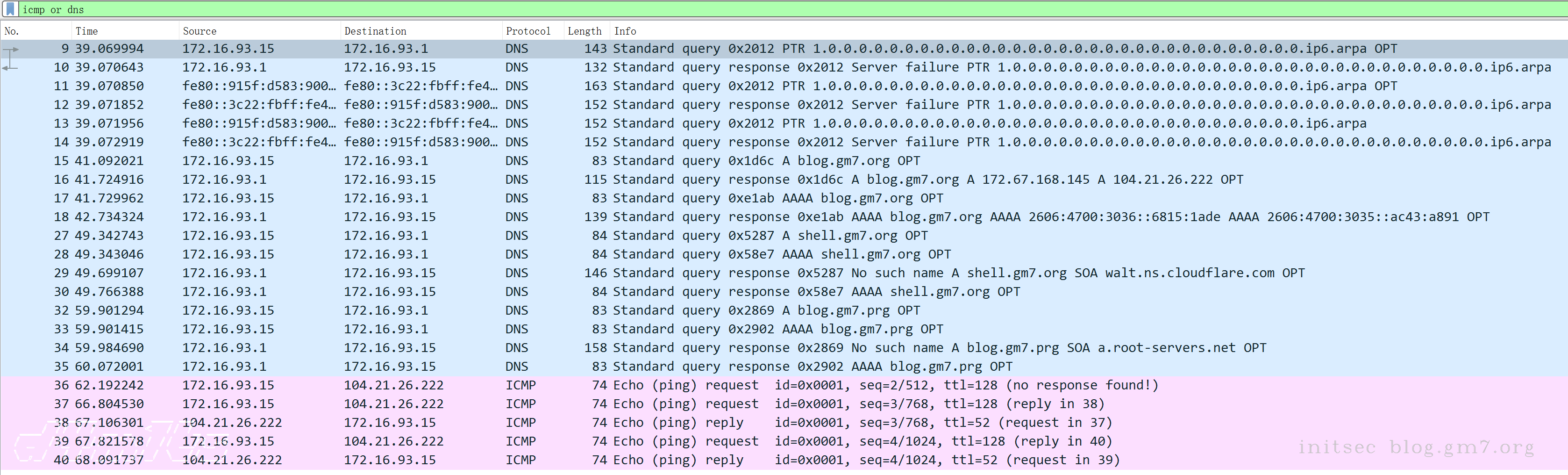Click the Length column header
Screen dimensions: 1568x475
click(584, 31)
